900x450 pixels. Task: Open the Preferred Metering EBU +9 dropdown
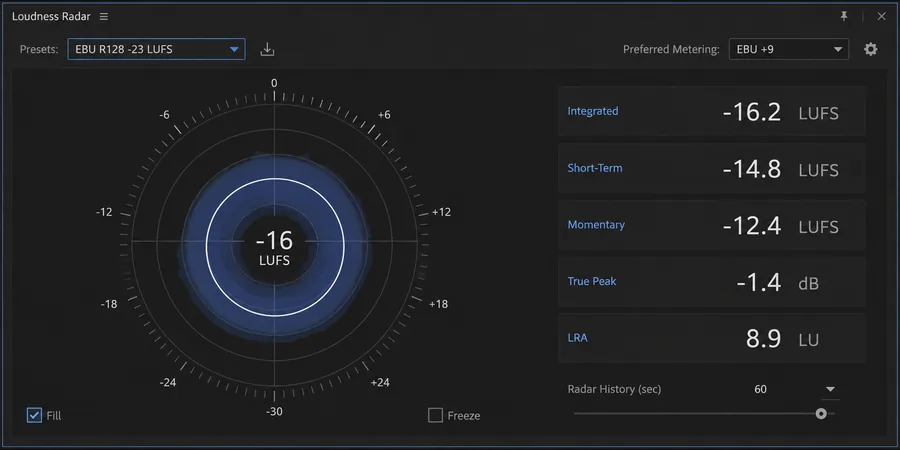(789, 49)
